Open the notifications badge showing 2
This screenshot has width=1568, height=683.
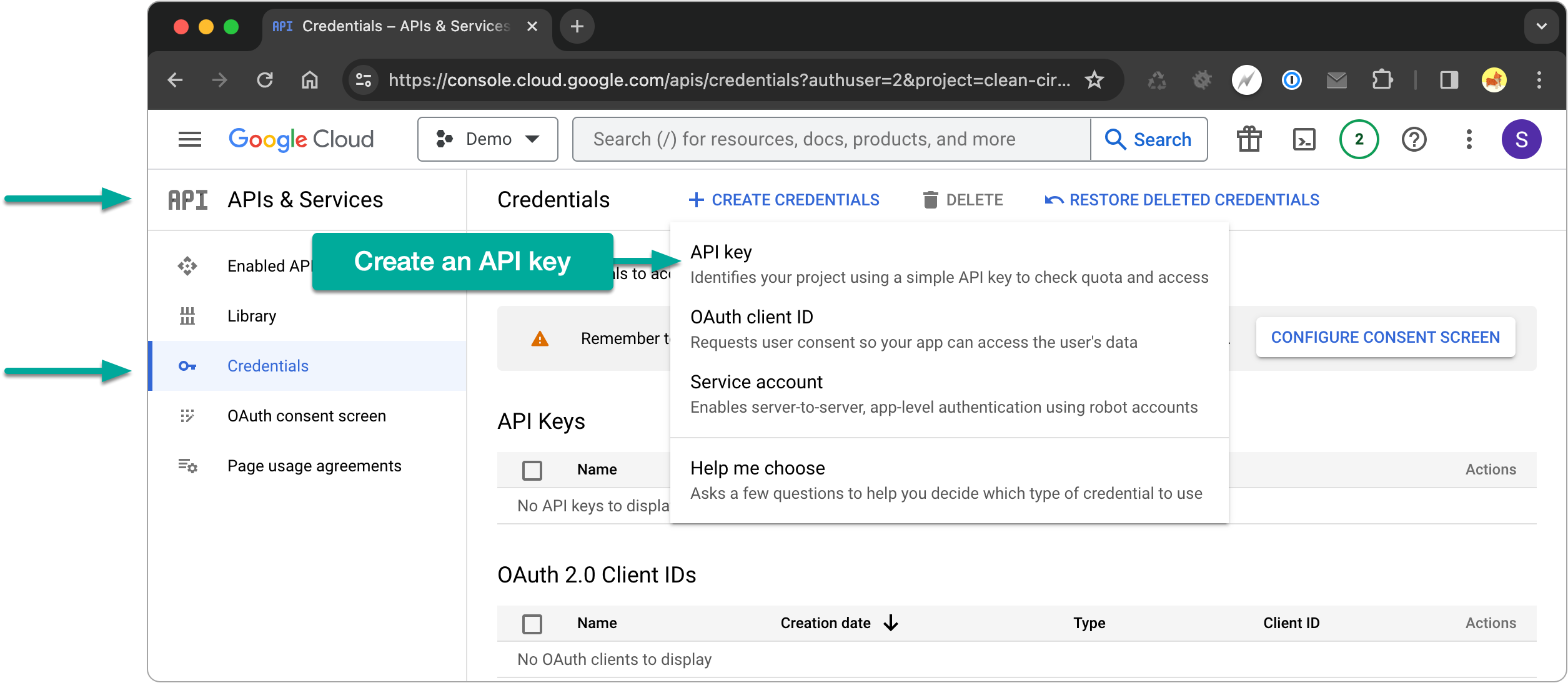point(1359,139)
